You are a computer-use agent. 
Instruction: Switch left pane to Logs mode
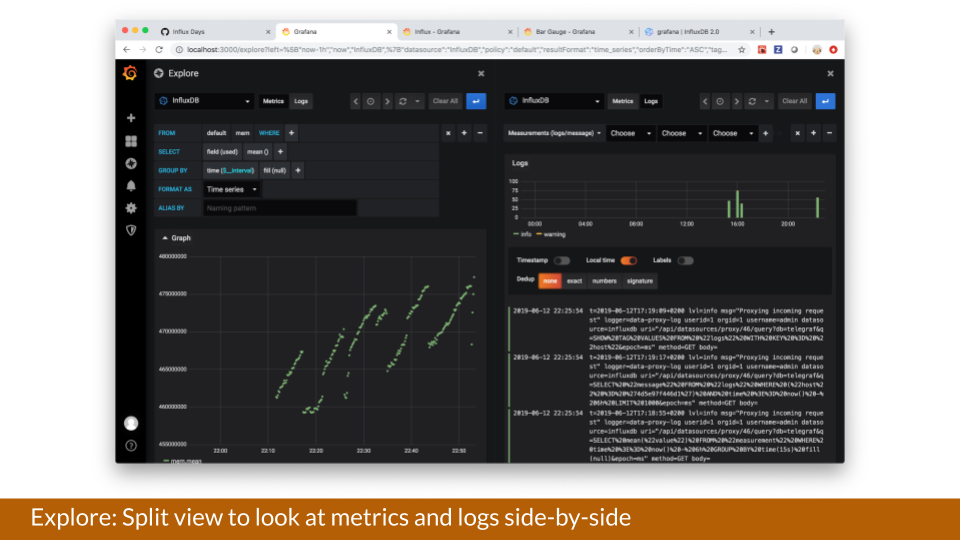tap(301, 101)
